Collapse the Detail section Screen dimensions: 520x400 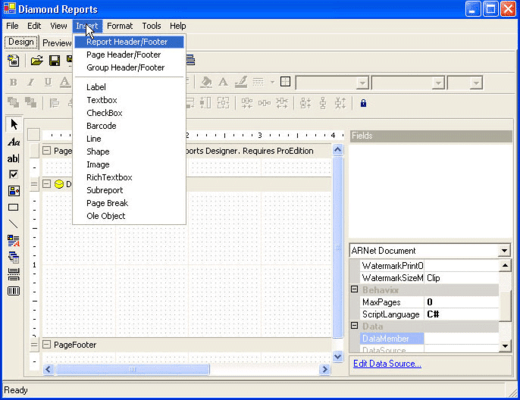click(46, 184)
